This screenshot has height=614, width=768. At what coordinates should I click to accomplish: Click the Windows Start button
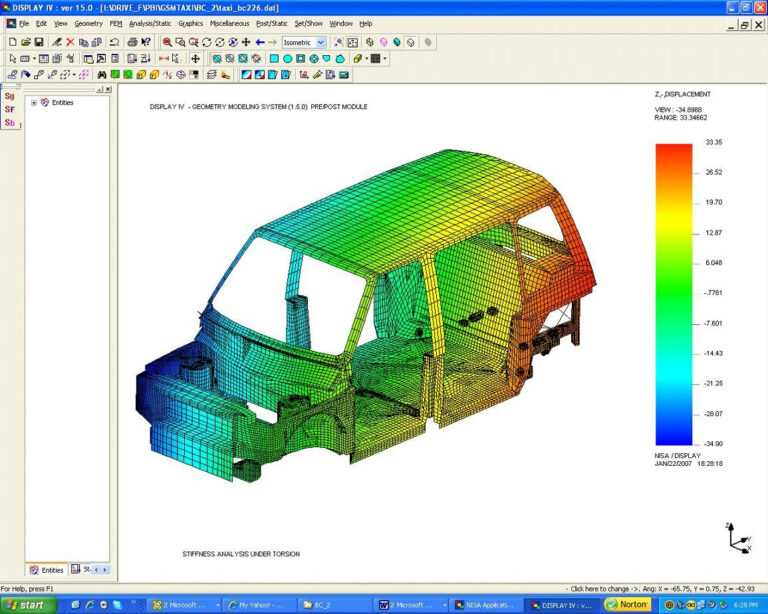click(25, 605)
